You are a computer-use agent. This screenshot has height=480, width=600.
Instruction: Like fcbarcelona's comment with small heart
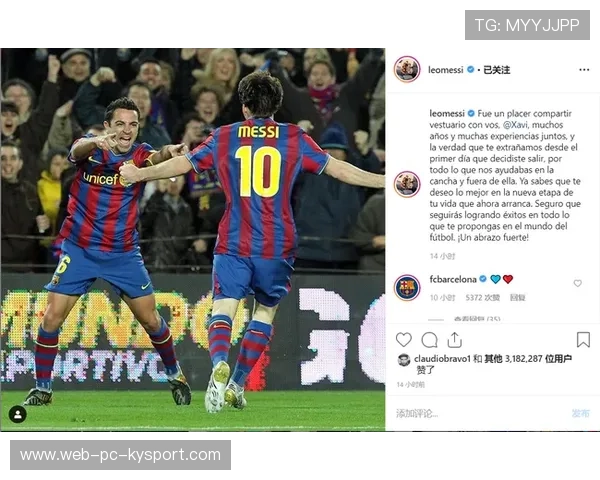(x=577, y=283)
